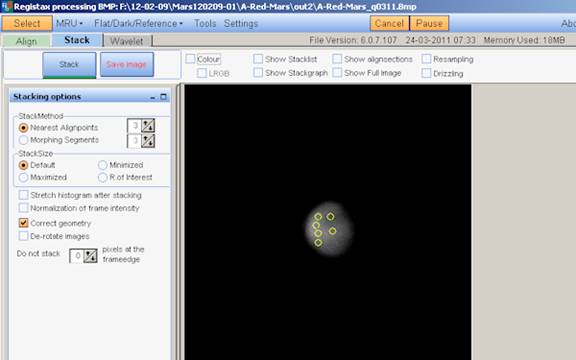The width and height of the screenshot is (576, 360).
Task: Click the Mars image preview
Action: pyautogui.click(x=330, y=228)
